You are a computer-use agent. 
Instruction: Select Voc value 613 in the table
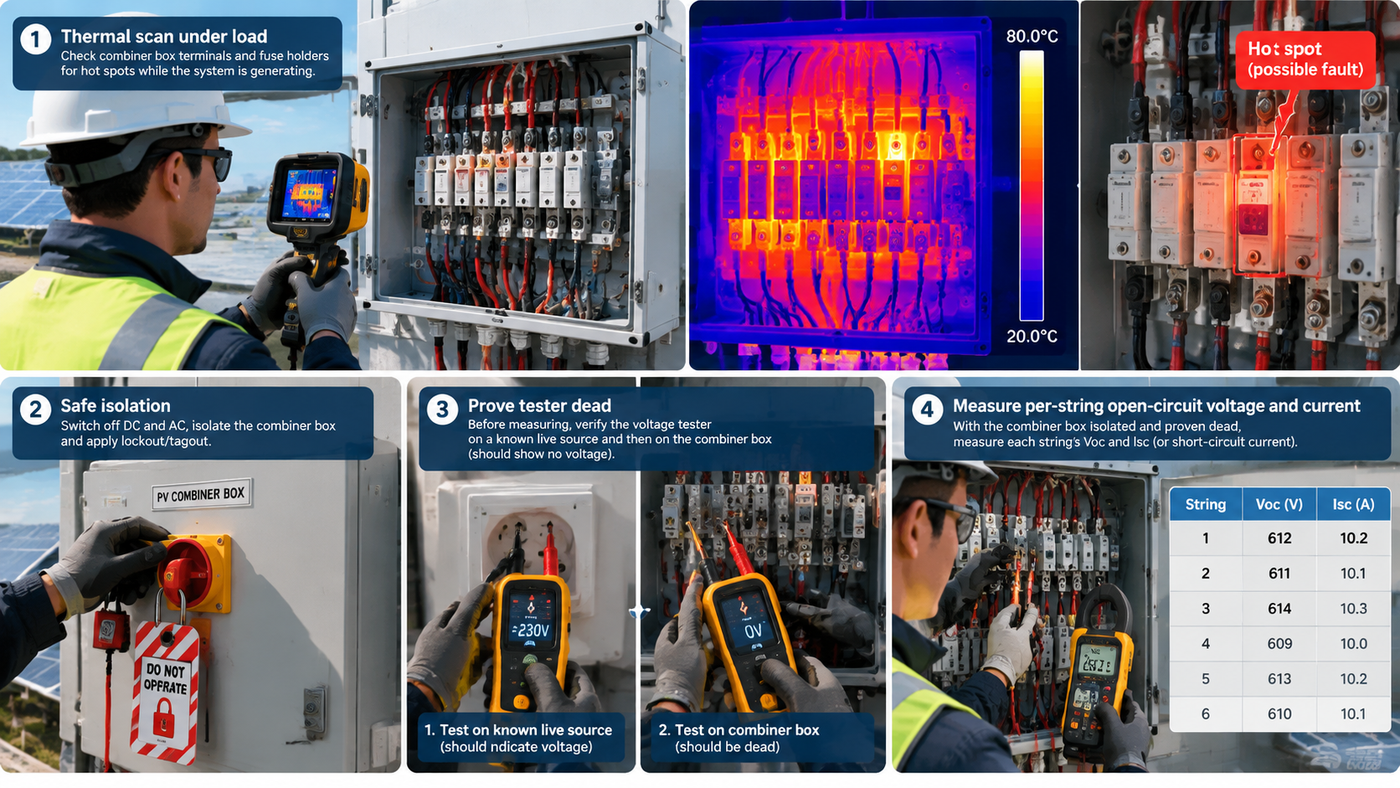(1279, 678)
